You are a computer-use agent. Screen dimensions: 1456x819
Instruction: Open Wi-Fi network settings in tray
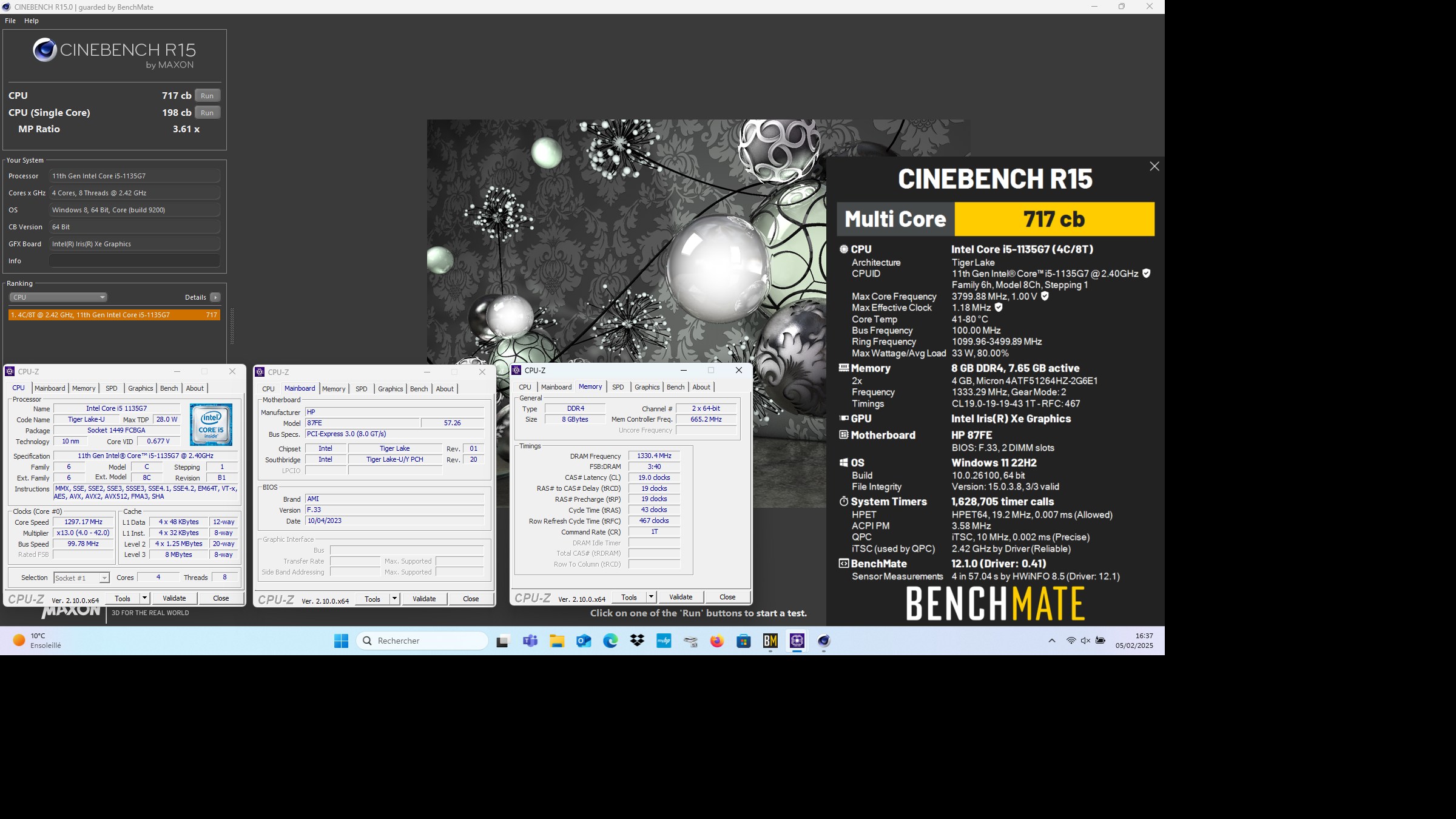(x=1071, y=641)
